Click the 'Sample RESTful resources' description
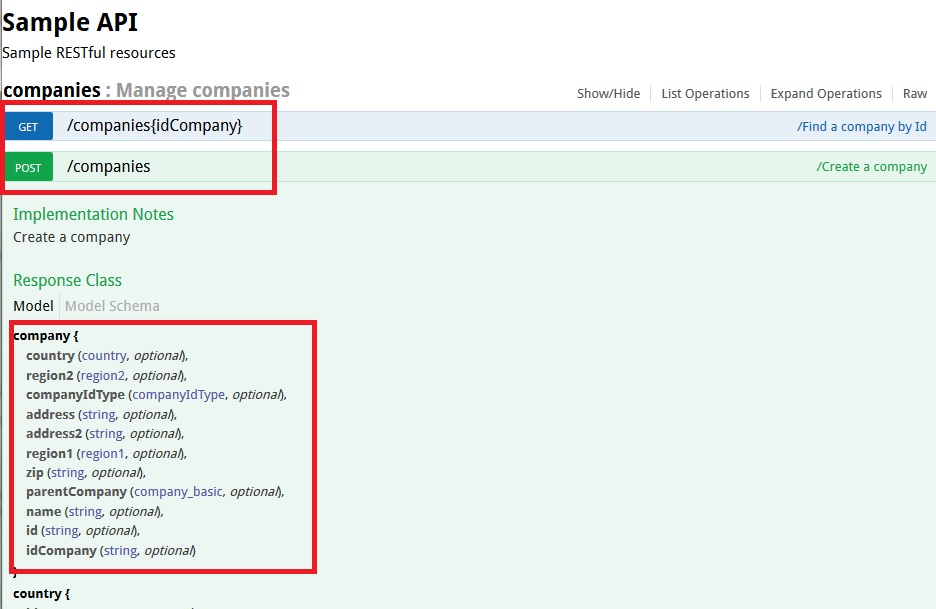 coord(89,53)
